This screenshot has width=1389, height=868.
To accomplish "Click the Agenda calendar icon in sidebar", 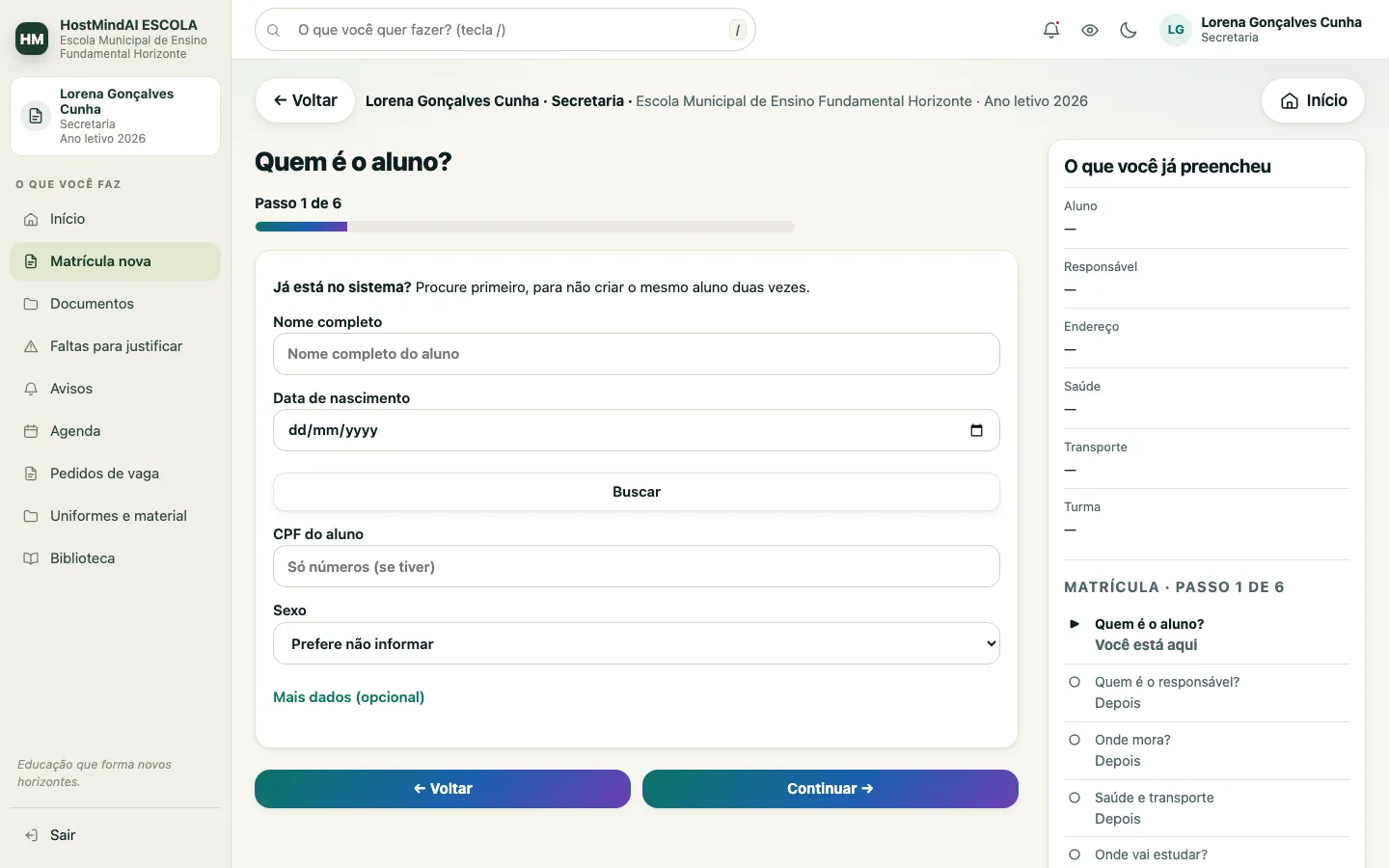I will pos(31,431).
